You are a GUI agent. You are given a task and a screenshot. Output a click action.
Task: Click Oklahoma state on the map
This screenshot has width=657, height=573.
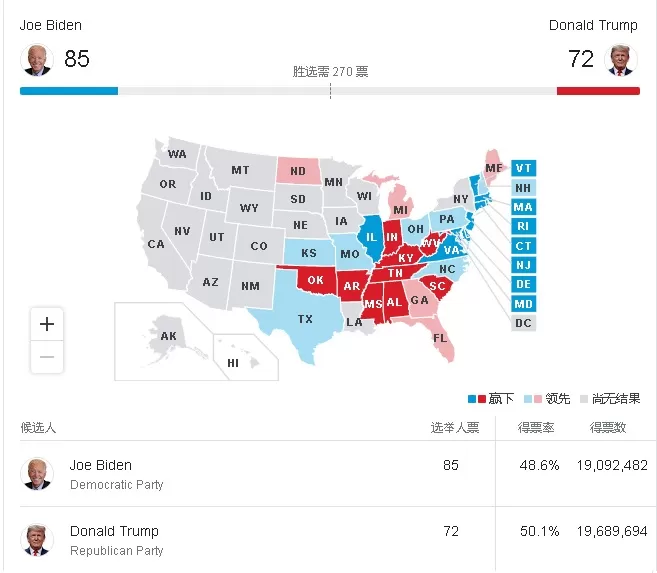pos(316,280)
